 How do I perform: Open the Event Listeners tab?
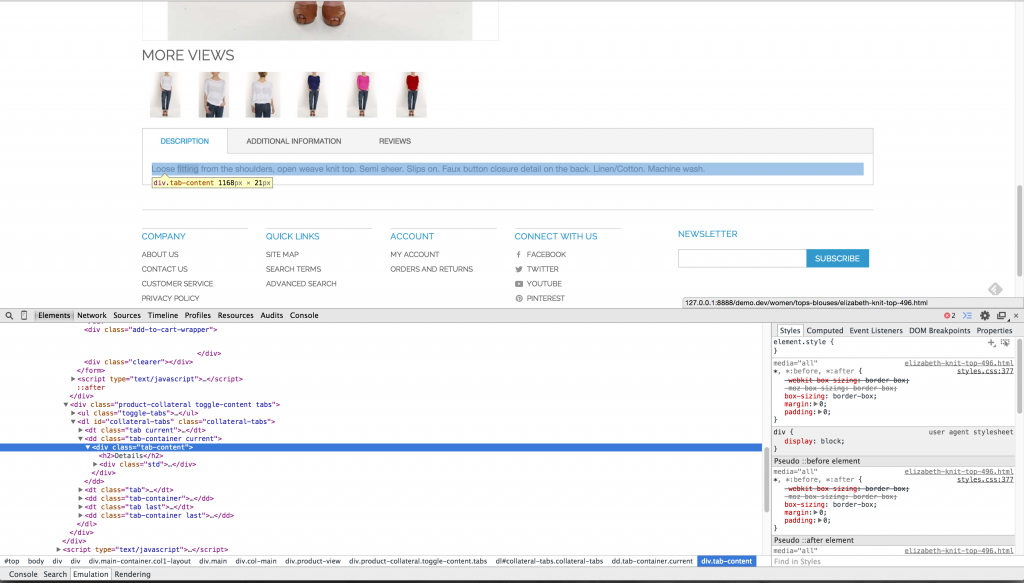point(876,330)
